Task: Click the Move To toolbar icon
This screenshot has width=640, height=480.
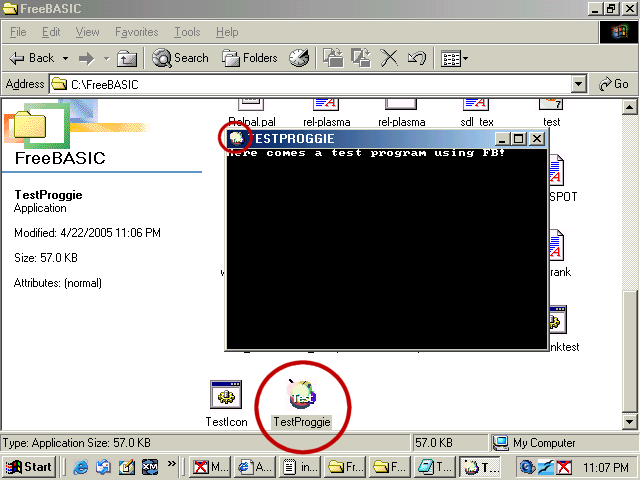Action: click(334, 58)
